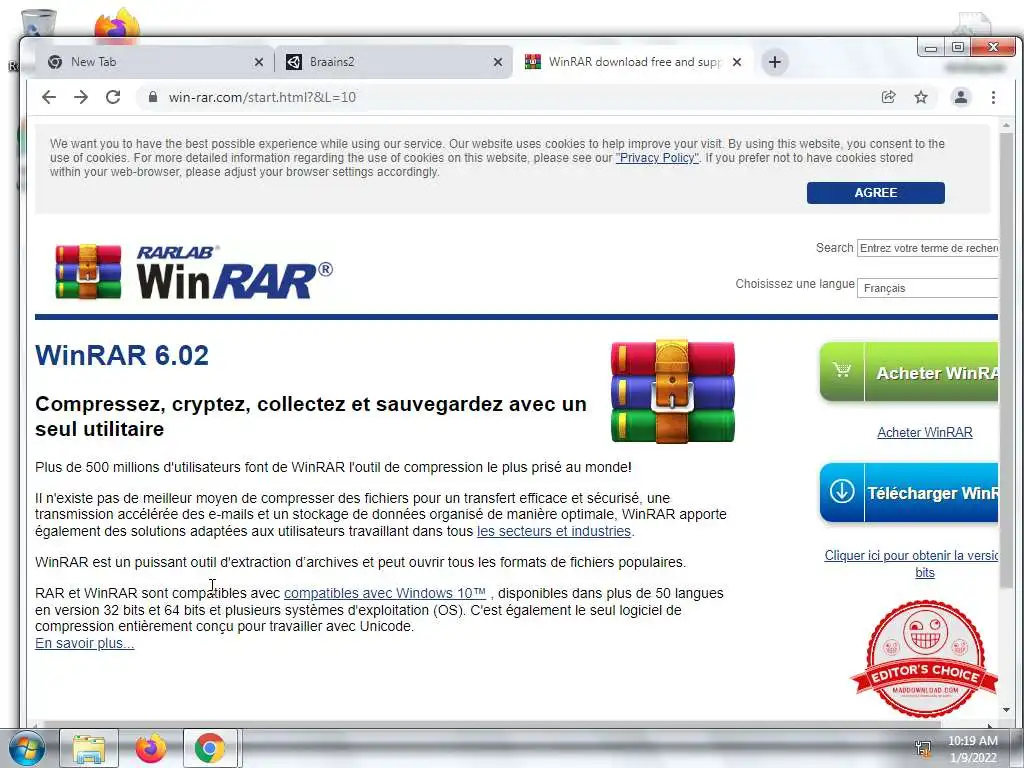Screen dimensions: 1024x768
Task: Bookmark this page with the star icon
Action: click(x=921, y=97)
